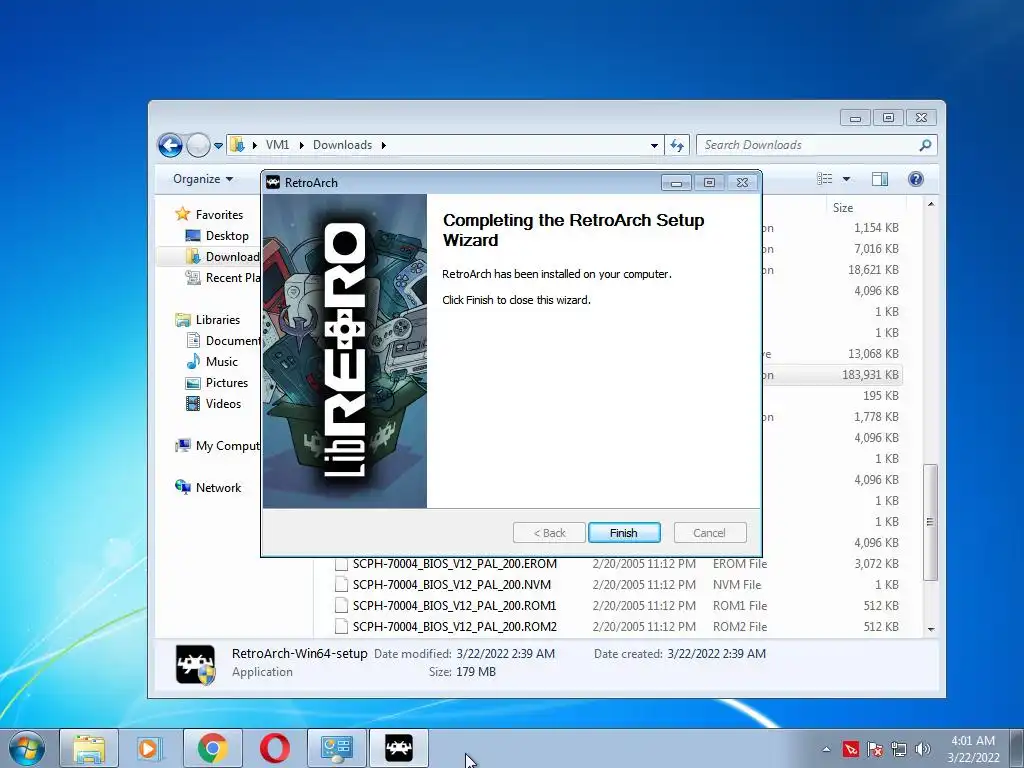Open Control Panel taskbar icon
1024x768 pixels.
[x=336, y=748]
